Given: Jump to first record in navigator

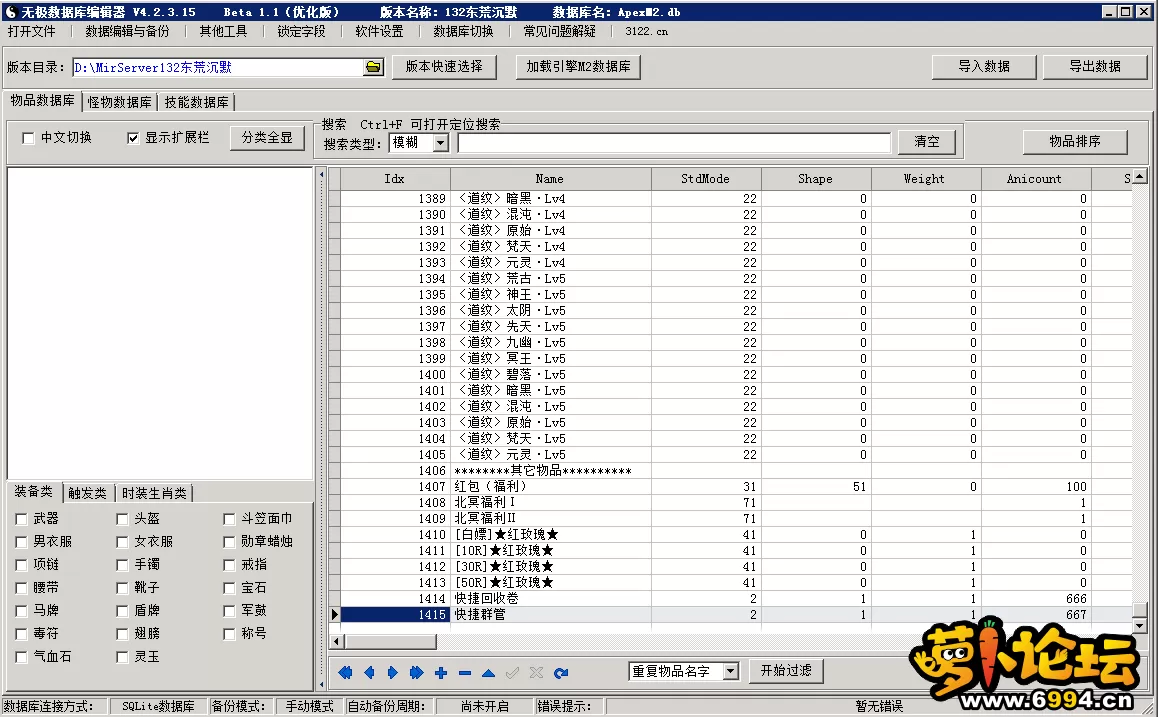Looking at the screenshot, I should (x=345, y=673).
